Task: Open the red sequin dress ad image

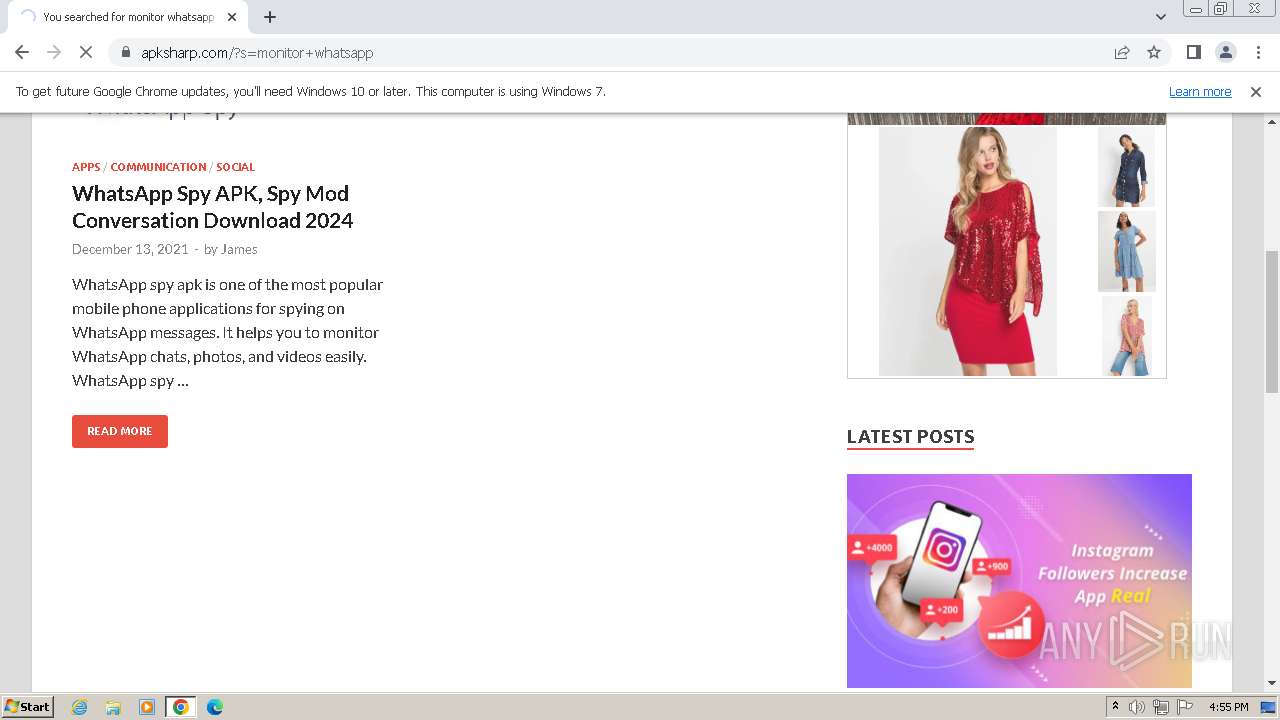Action: pyautogui.click(x=968, y=251)
